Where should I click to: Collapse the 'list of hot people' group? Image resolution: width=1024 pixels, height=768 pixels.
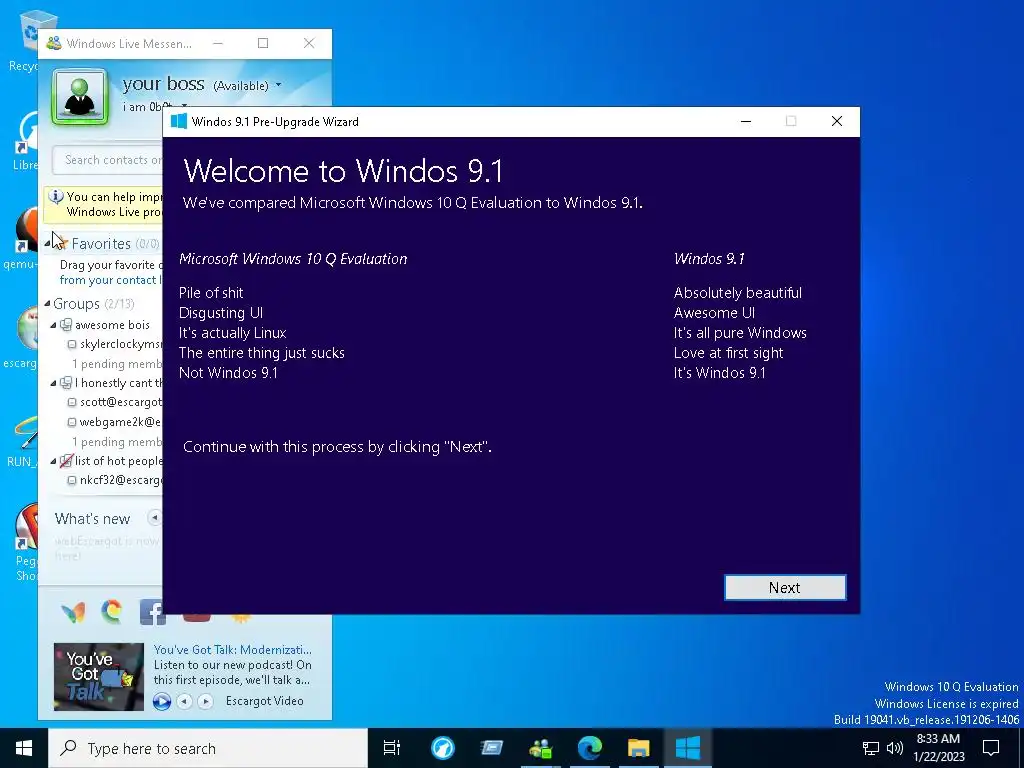click(x=54, y=460)
